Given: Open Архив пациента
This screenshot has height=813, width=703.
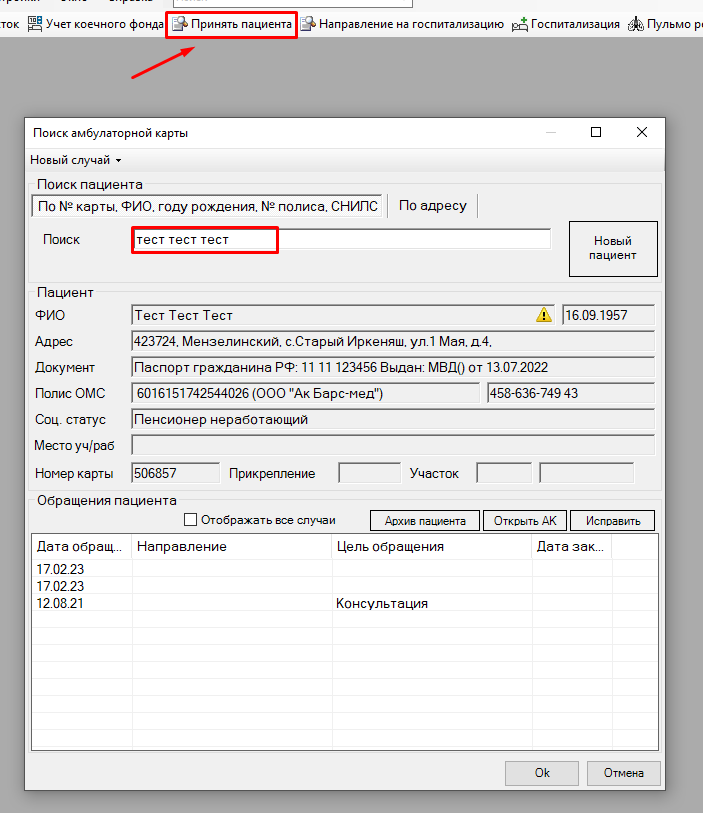Looking at the screenshot, I should [425, 521].
